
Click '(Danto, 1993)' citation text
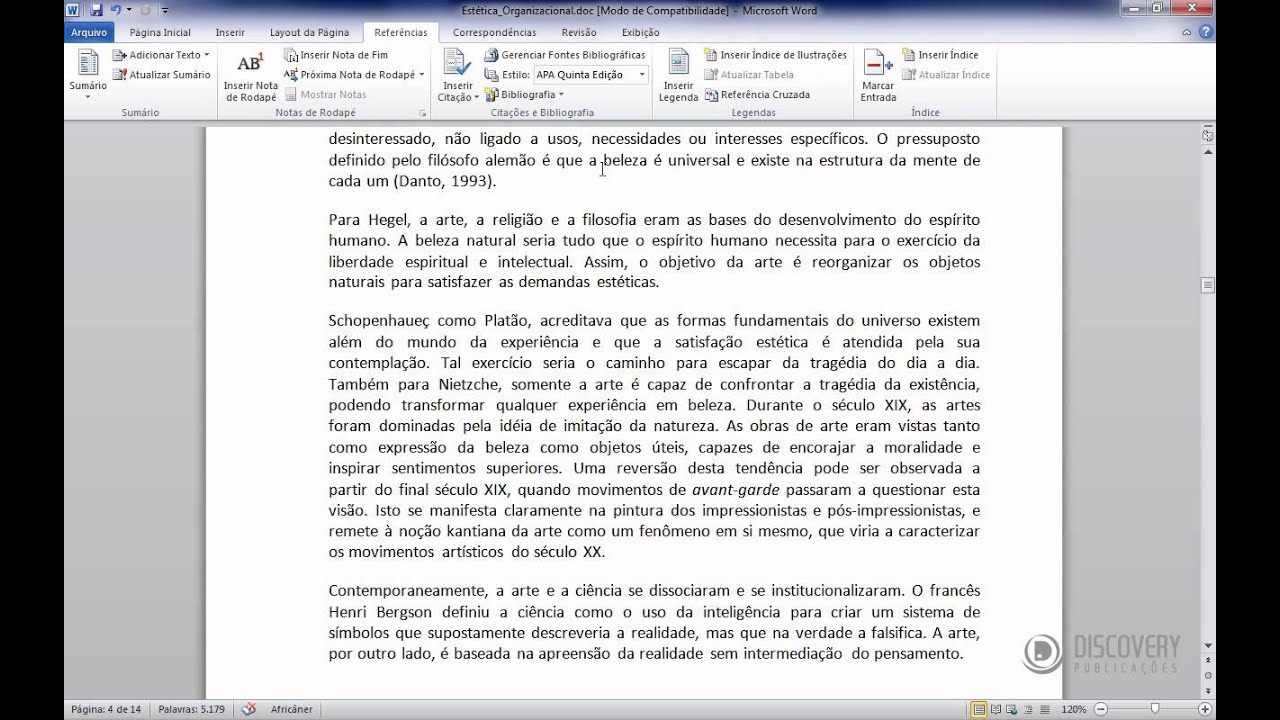444,181
